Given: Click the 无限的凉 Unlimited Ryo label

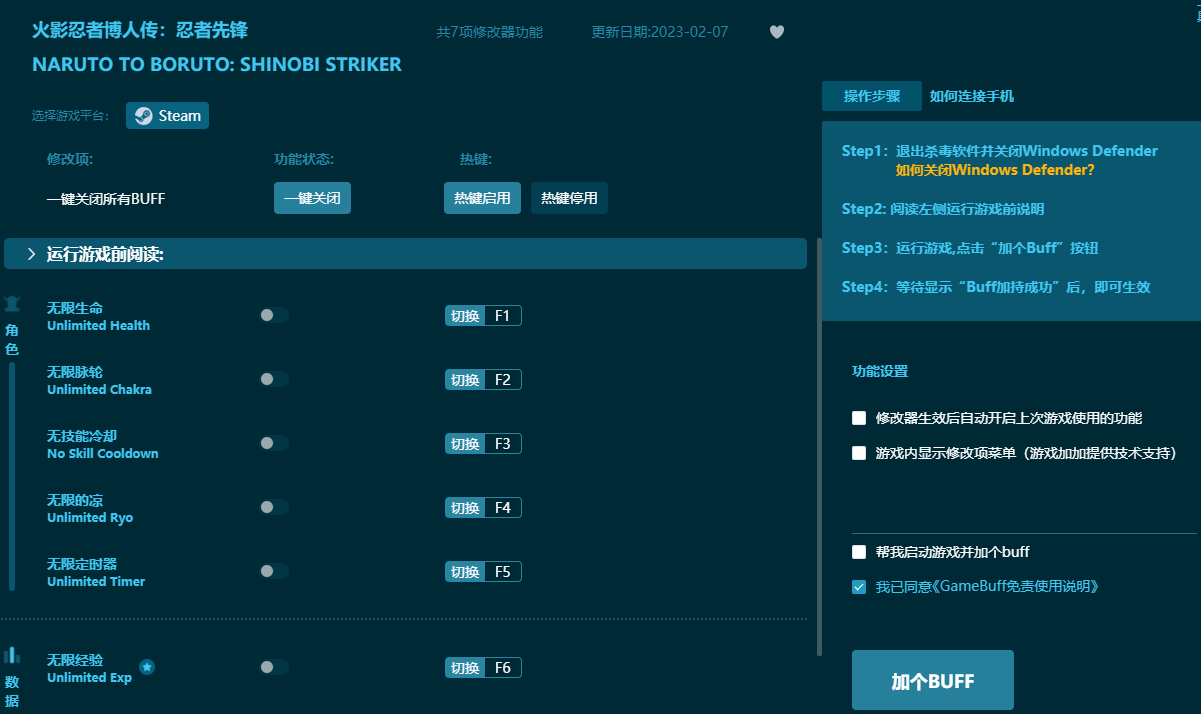Looking at the screenshot, I should [x=90, y=508].
